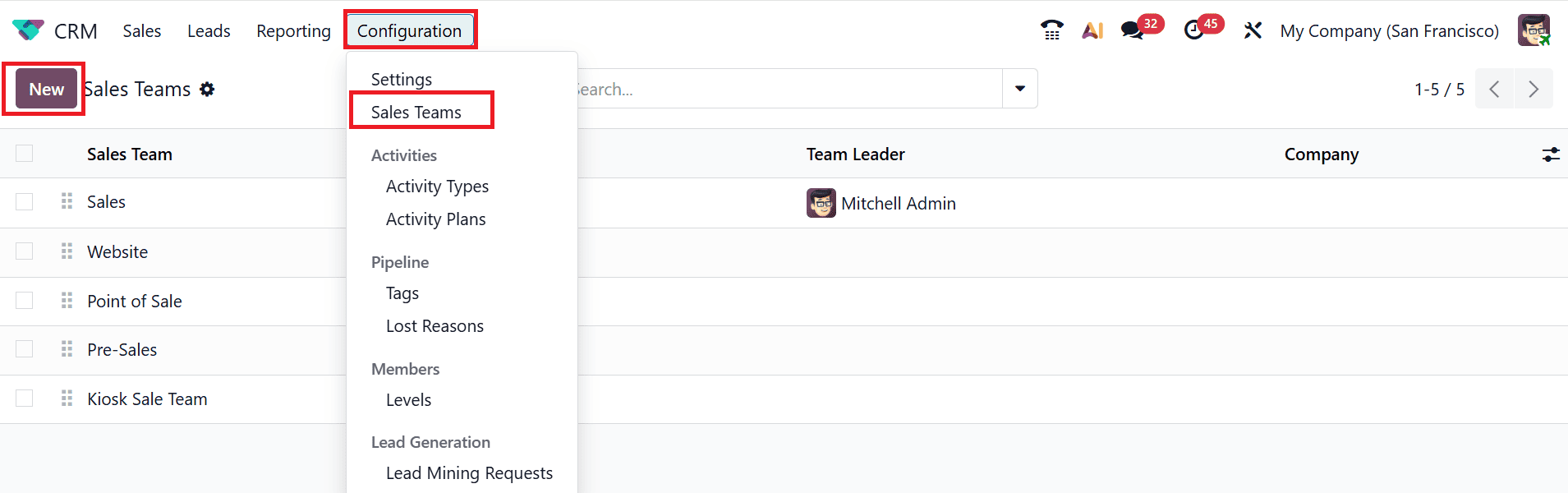The width and height of the screenshot is (1568, 493).
Task: Open the softphone dialer icon
Action: coord(1052,30)
